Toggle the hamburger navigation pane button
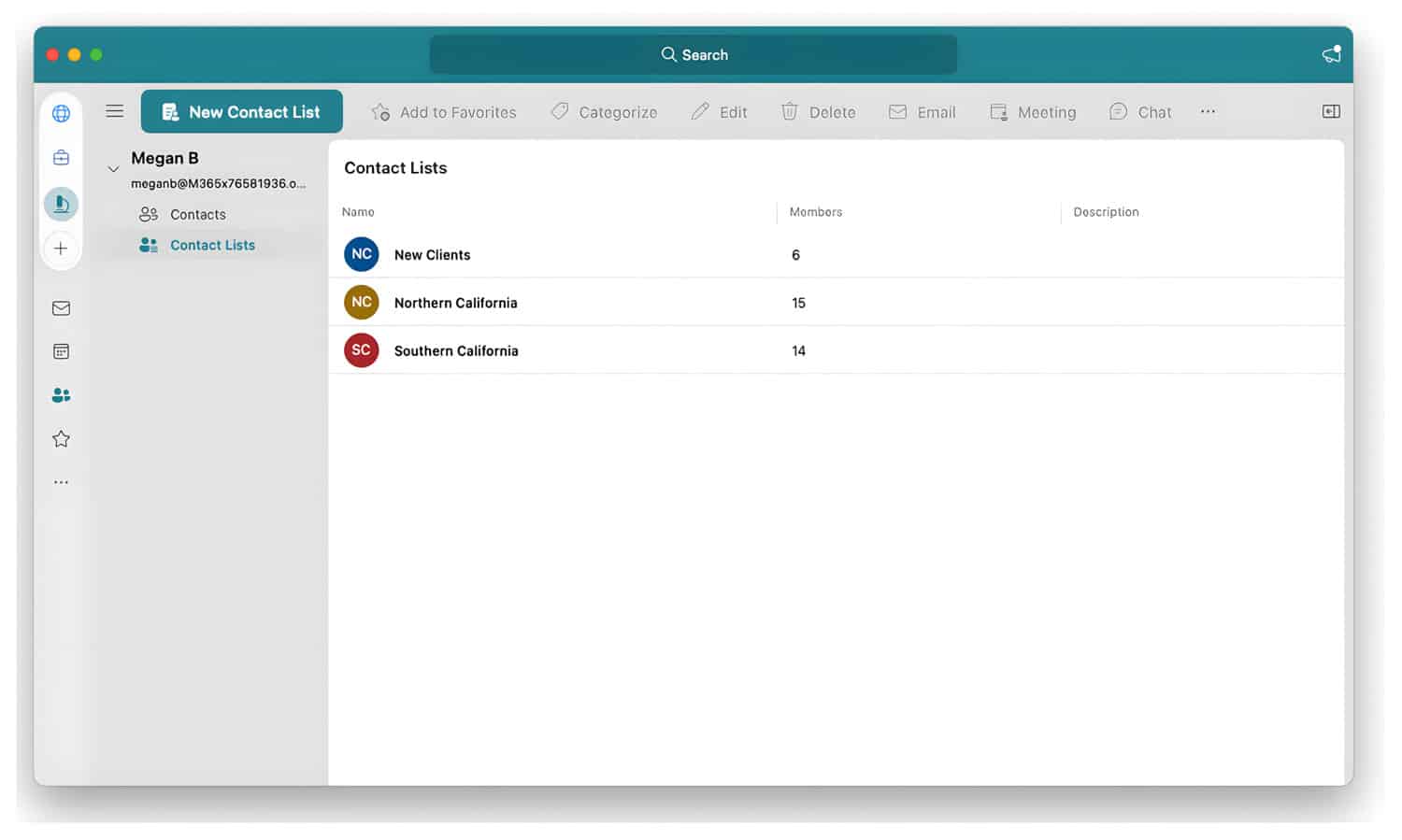Screen dimensions: 1402x840 point(115,111)
